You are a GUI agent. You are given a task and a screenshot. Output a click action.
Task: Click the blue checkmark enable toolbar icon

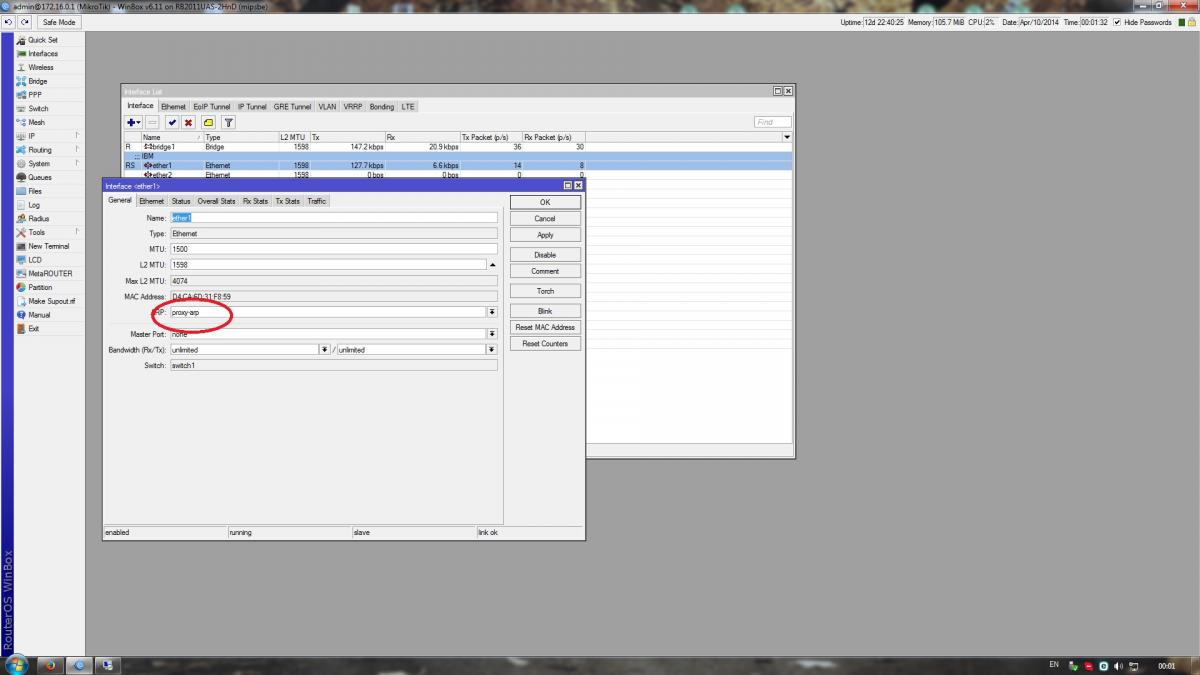point(172,122)
